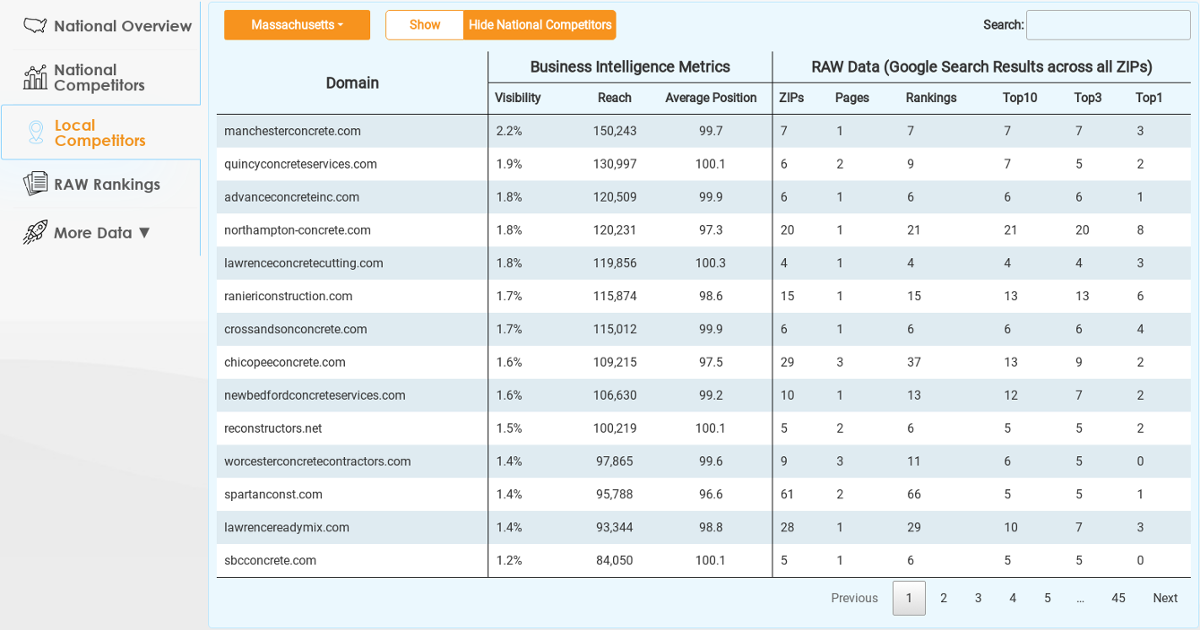Toggle Hide National Competitors
Screen dimensions: 1200x630
tap(540, 25)
